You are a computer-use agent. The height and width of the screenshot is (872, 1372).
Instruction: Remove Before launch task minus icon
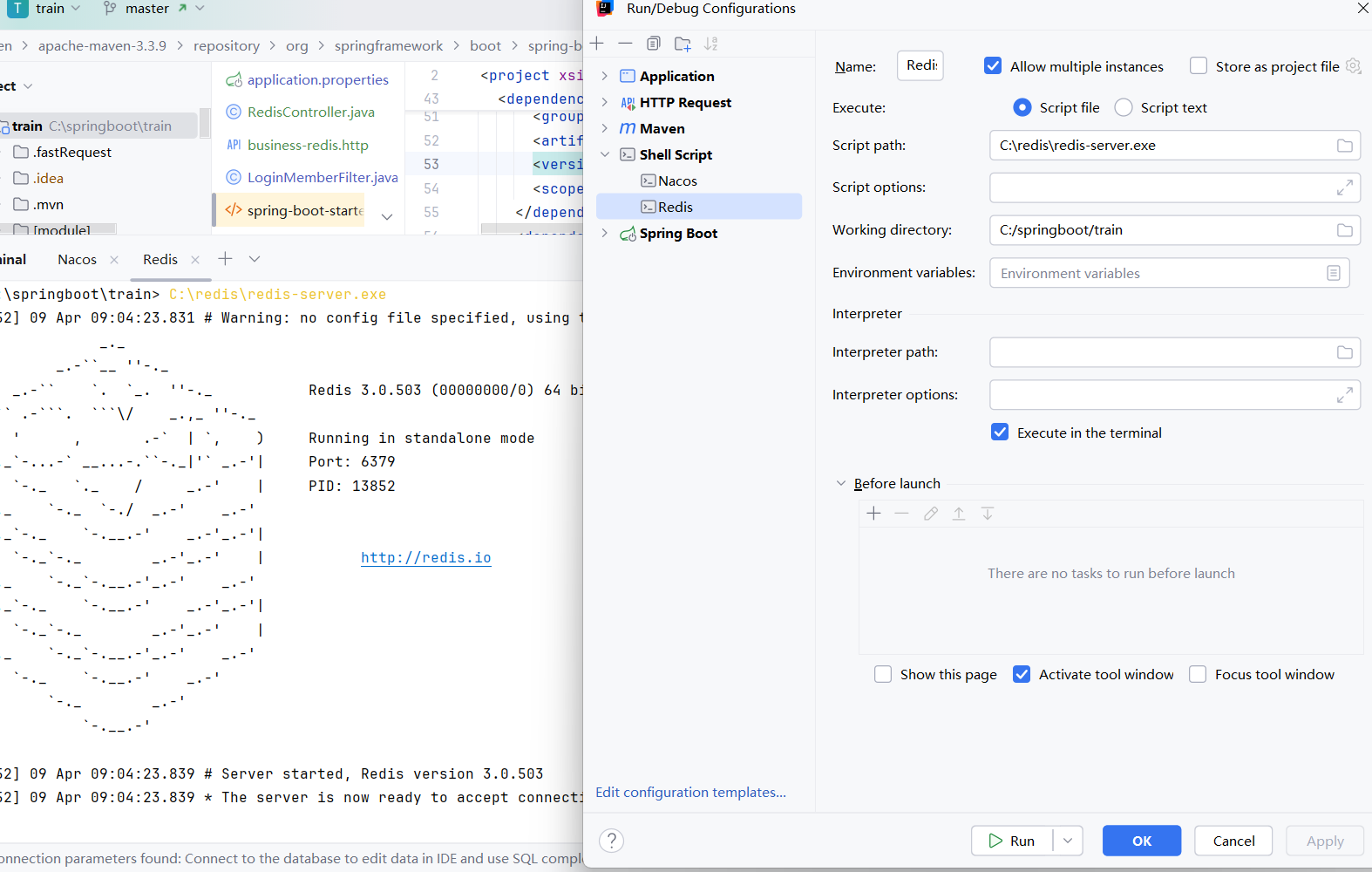pyautogui.click(x=902, y=514)
